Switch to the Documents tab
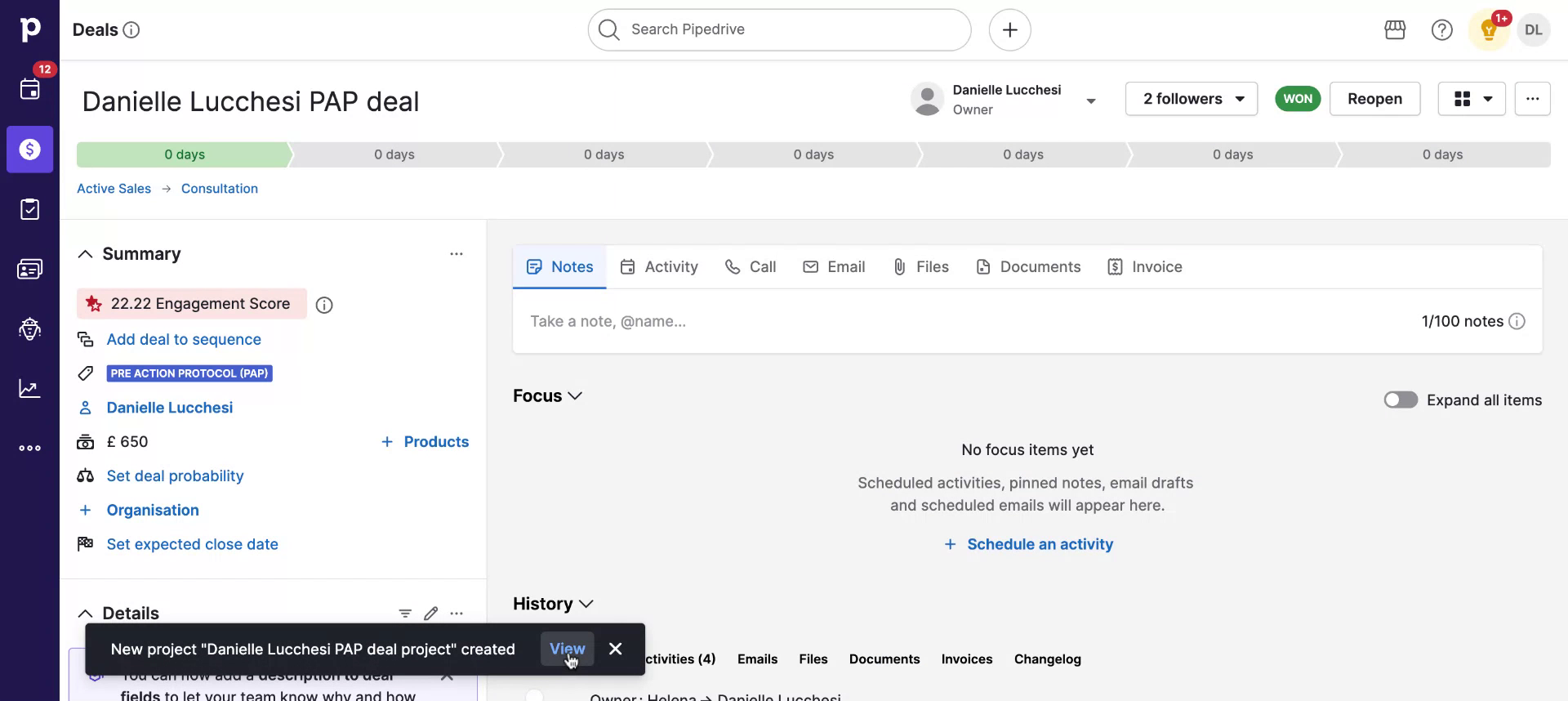 tap(1028, 267)
